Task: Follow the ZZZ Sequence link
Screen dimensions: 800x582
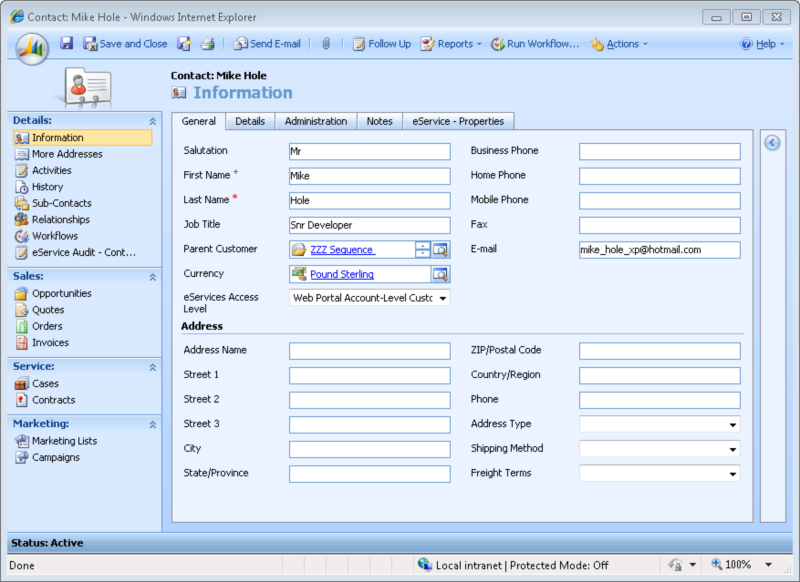Action: pyautogui.click(x=341, y=250)
